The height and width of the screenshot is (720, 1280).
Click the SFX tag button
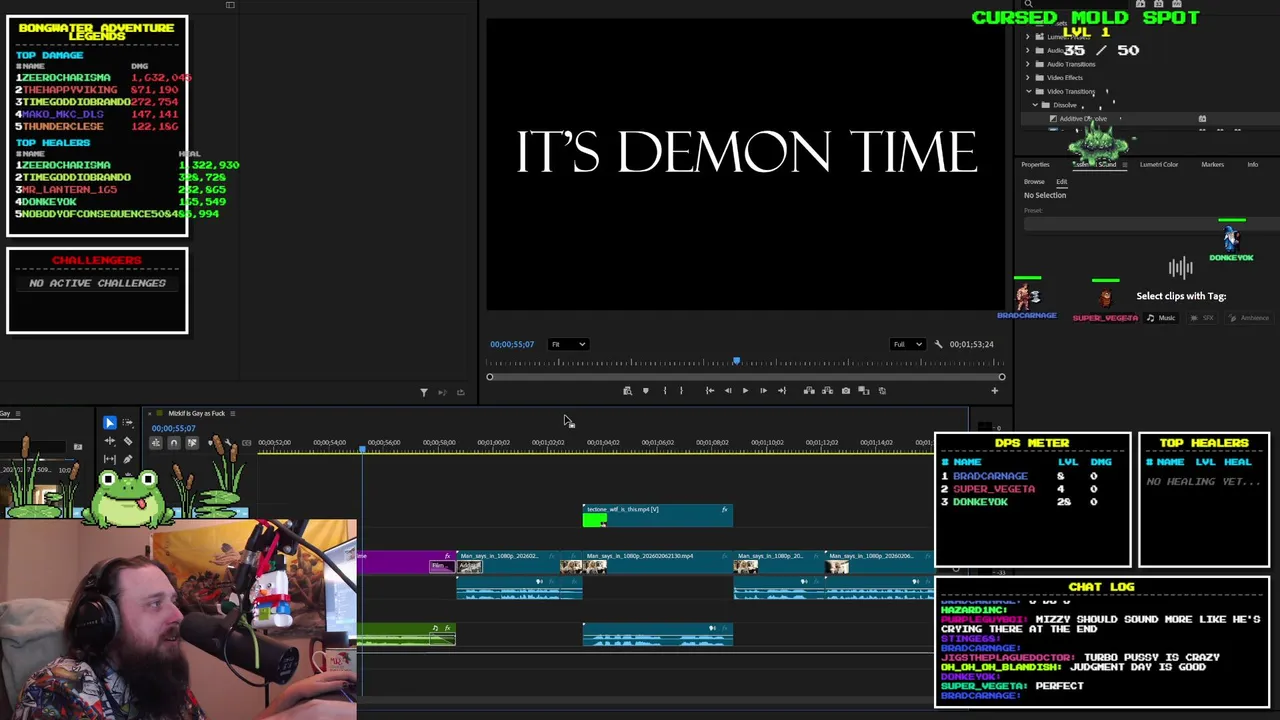tap(1204, 318)
